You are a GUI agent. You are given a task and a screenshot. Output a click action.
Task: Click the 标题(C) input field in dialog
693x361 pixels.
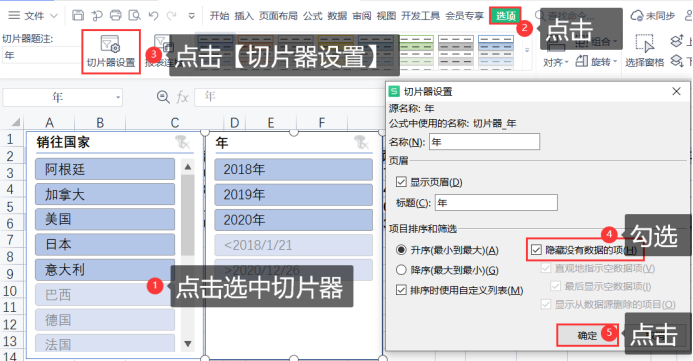(x=496, y=202)
